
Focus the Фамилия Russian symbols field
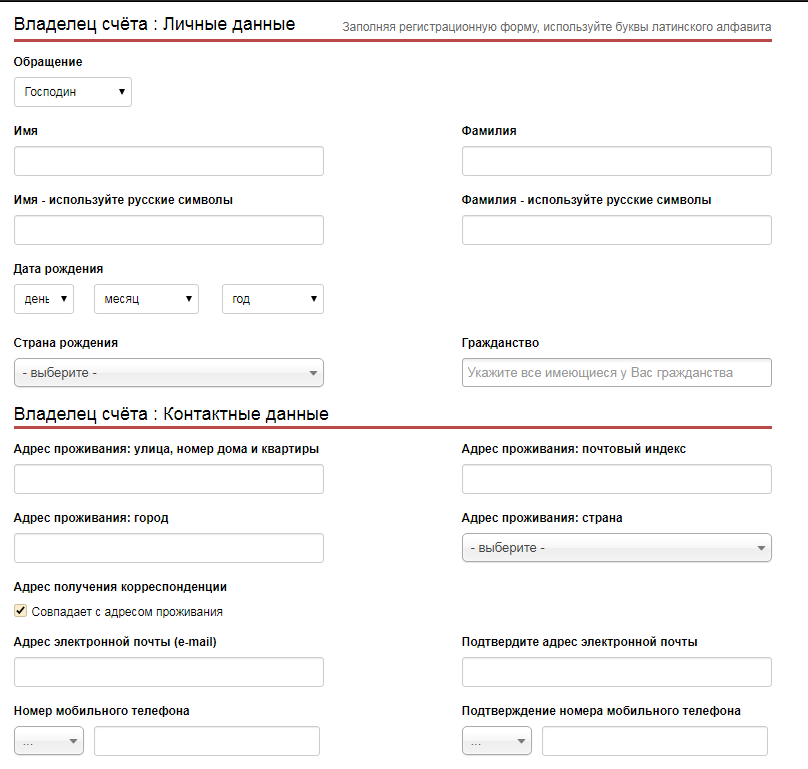coord(616,230)
